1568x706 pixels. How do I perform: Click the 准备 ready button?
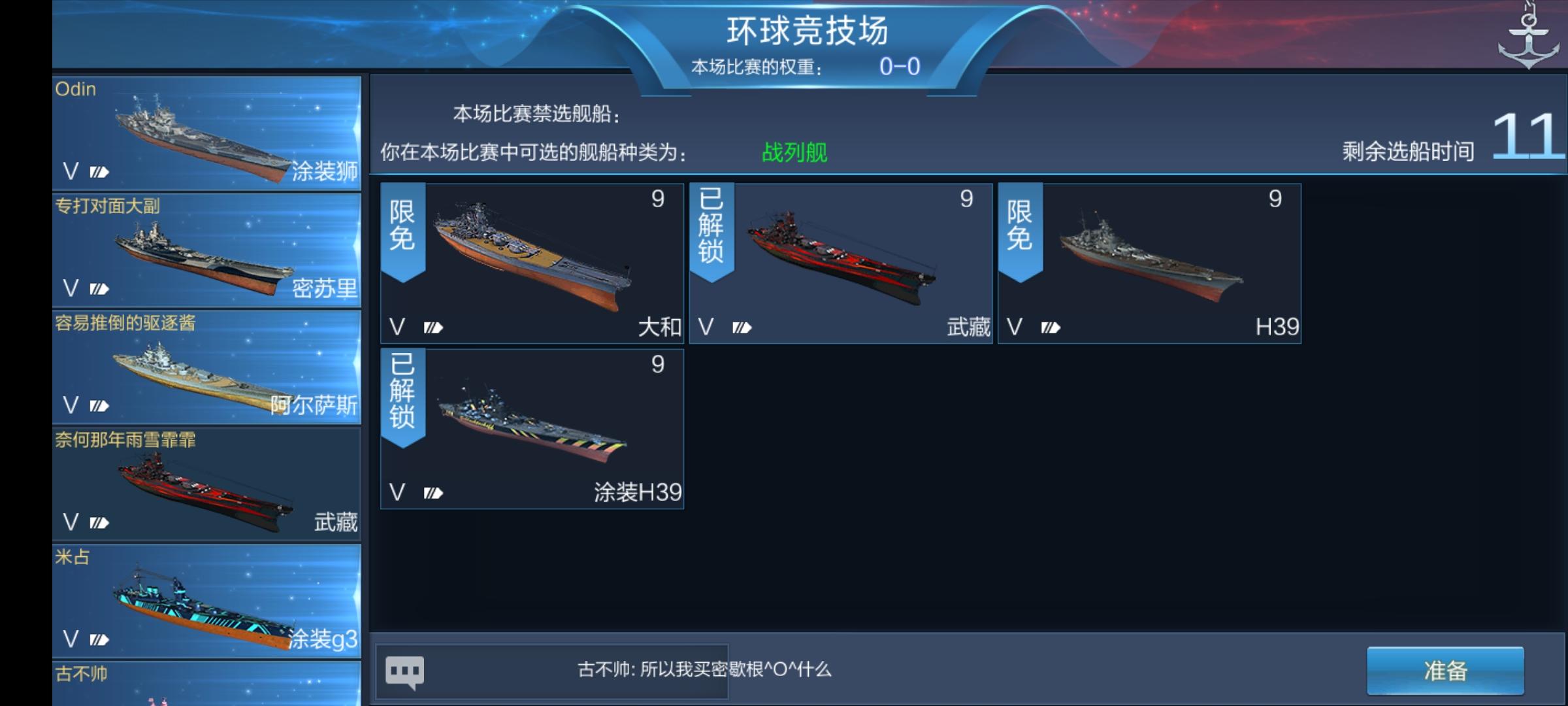[x=1445, y=671]
